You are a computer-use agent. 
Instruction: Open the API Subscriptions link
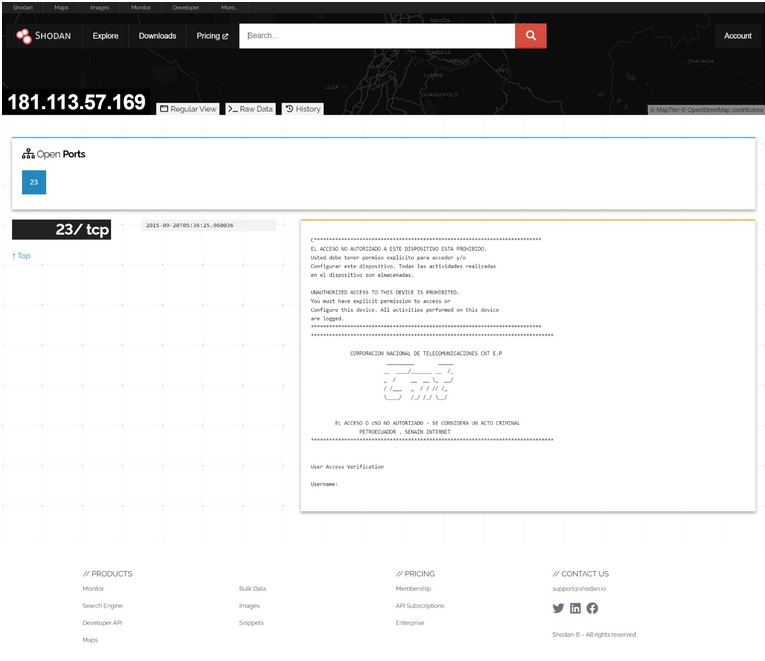pos(420,605)
